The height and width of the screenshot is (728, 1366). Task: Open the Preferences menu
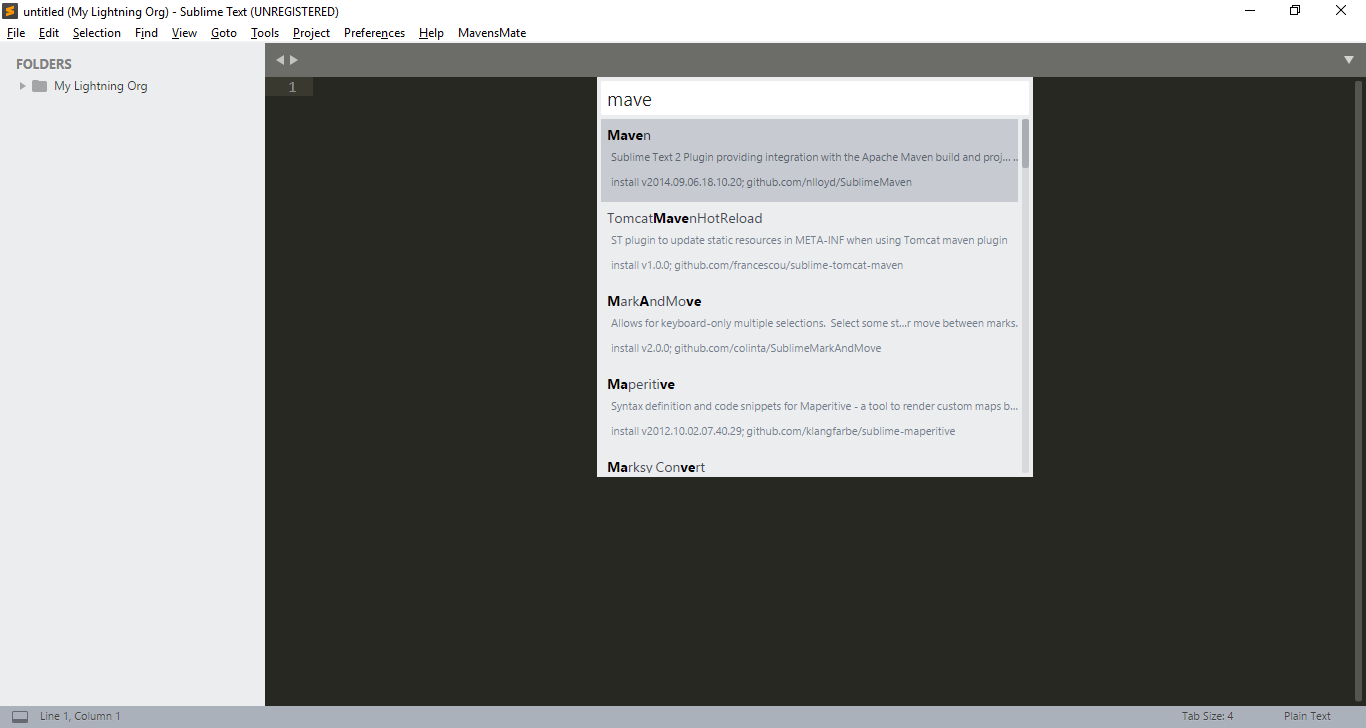pyautogui.click(x=374, y=33)
